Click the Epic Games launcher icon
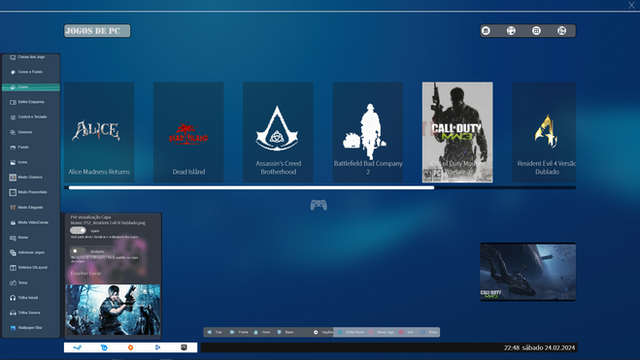The image size is (640, 360). [184, 347]
